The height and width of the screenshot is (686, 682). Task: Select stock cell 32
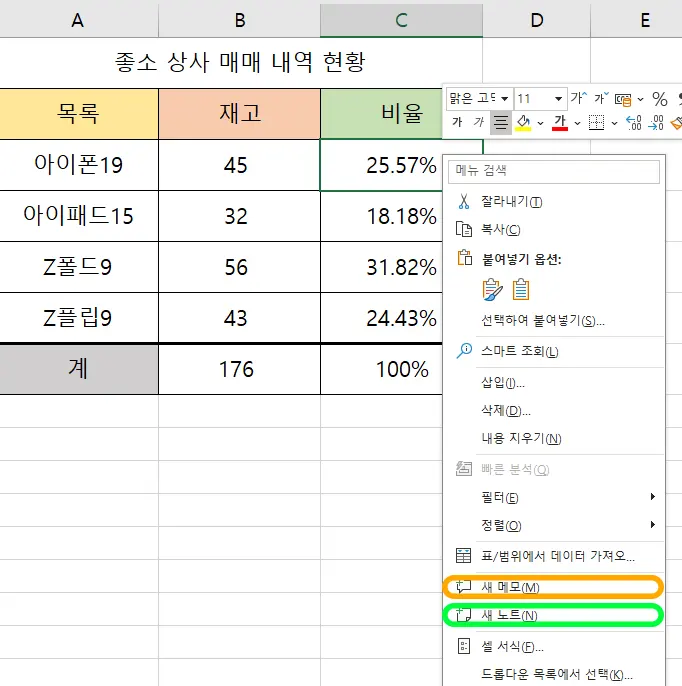(x=239, y=216)
